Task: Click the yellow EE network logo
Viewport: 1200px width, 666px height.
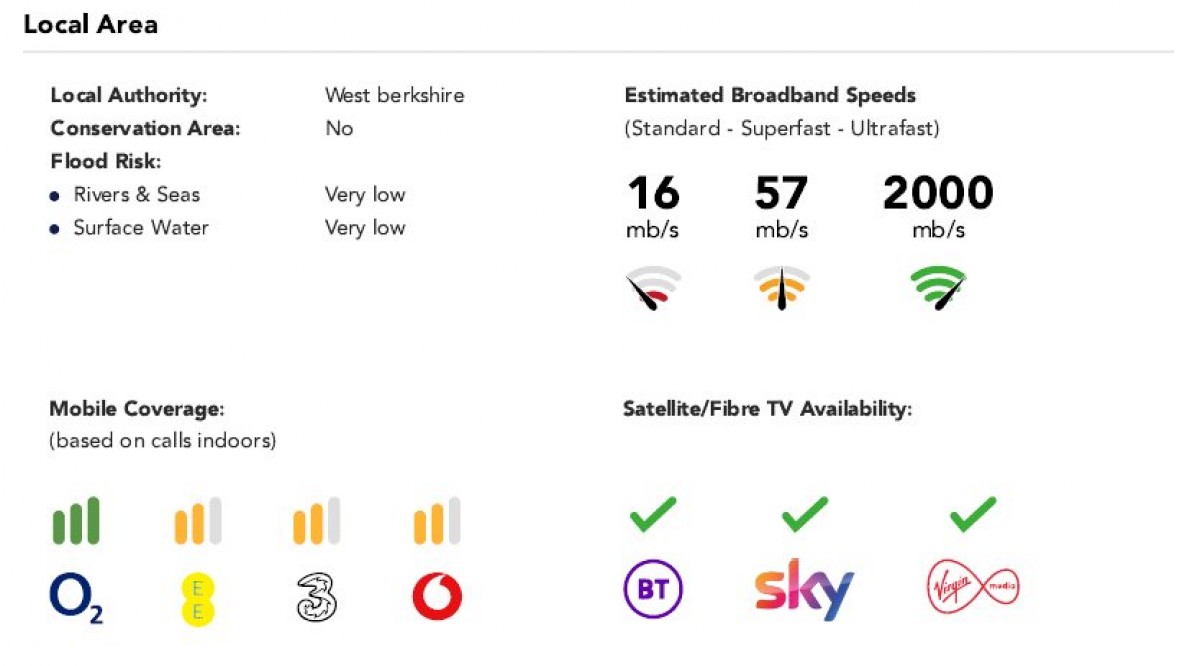Action: point(197,600)
